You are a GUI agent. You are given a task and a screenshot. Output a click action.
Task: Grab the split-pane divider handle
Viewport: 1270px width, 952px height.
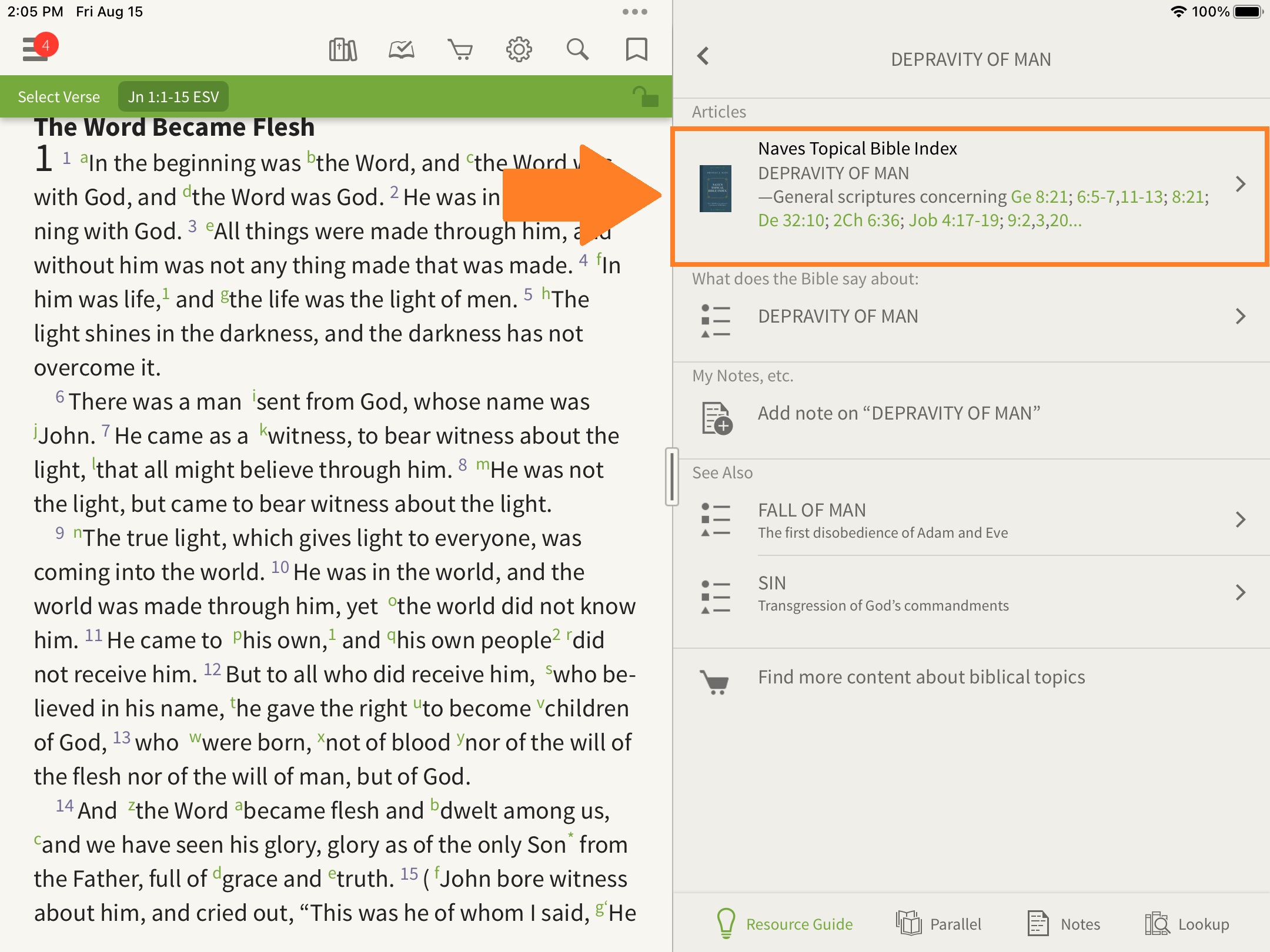pyautogui.click(x=671, y=476)
